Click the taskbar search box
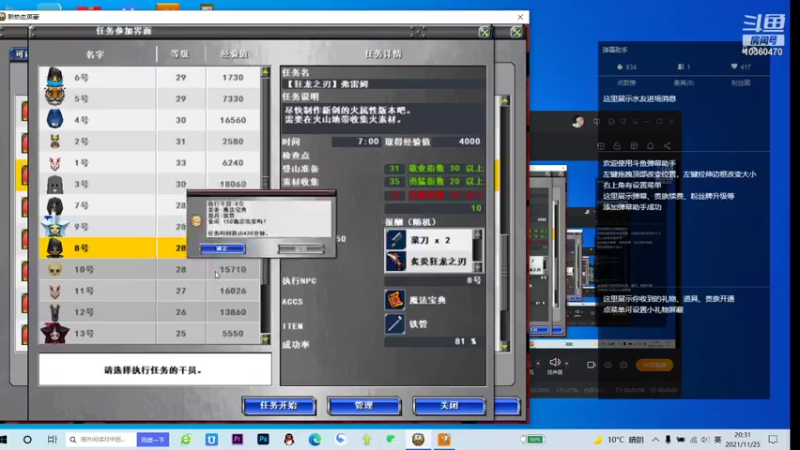Image resolution: width=800 pixels, height=450 pixels. [x=101, y=439]
